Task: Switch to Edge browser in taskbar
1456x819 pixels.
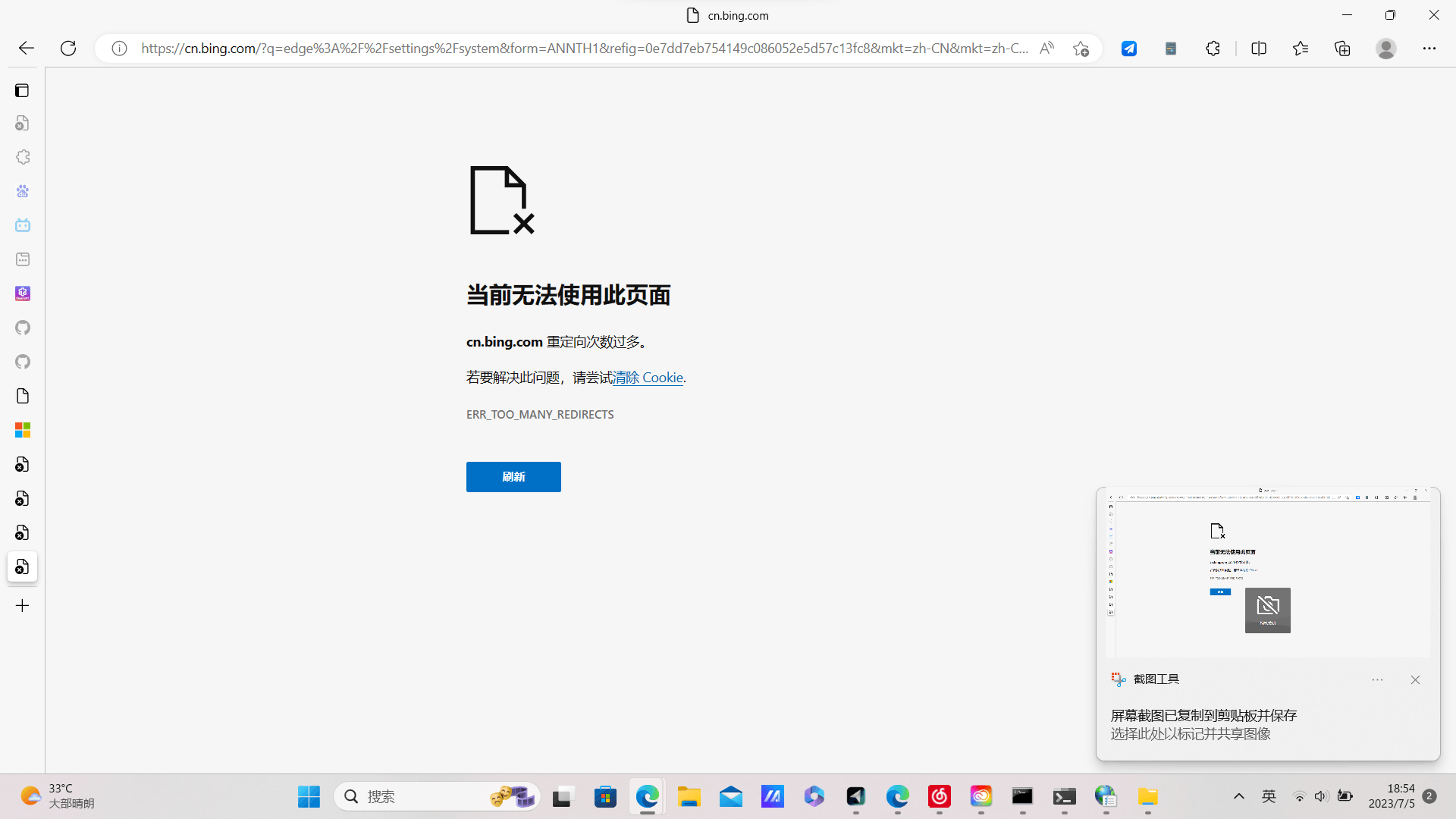Action: (x=647, y=797)
